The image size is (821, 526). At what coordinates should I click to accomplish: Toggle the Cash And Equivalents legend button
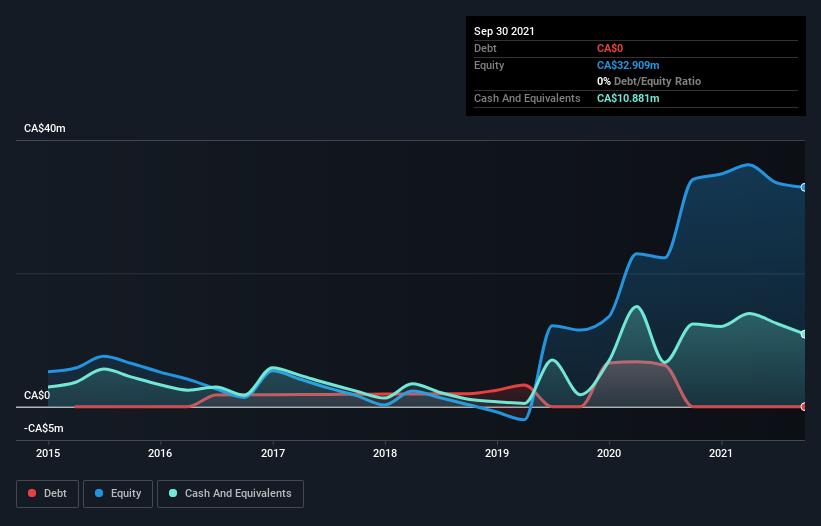point(230,494)
